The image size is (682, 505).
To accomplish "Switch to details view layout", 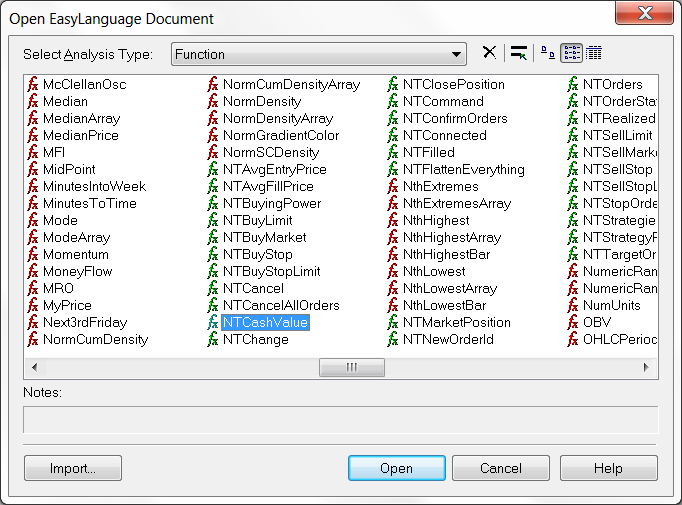I will pos(594,53).
